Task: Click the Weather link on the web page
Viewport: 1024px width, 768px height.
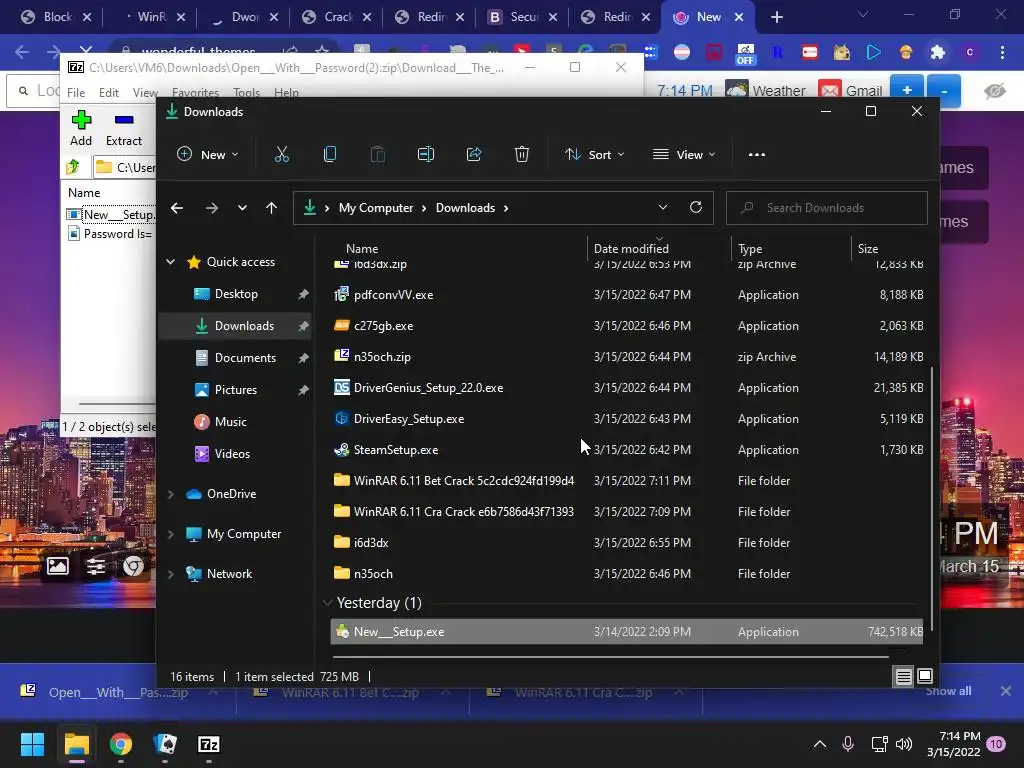Action: point(765,91)
